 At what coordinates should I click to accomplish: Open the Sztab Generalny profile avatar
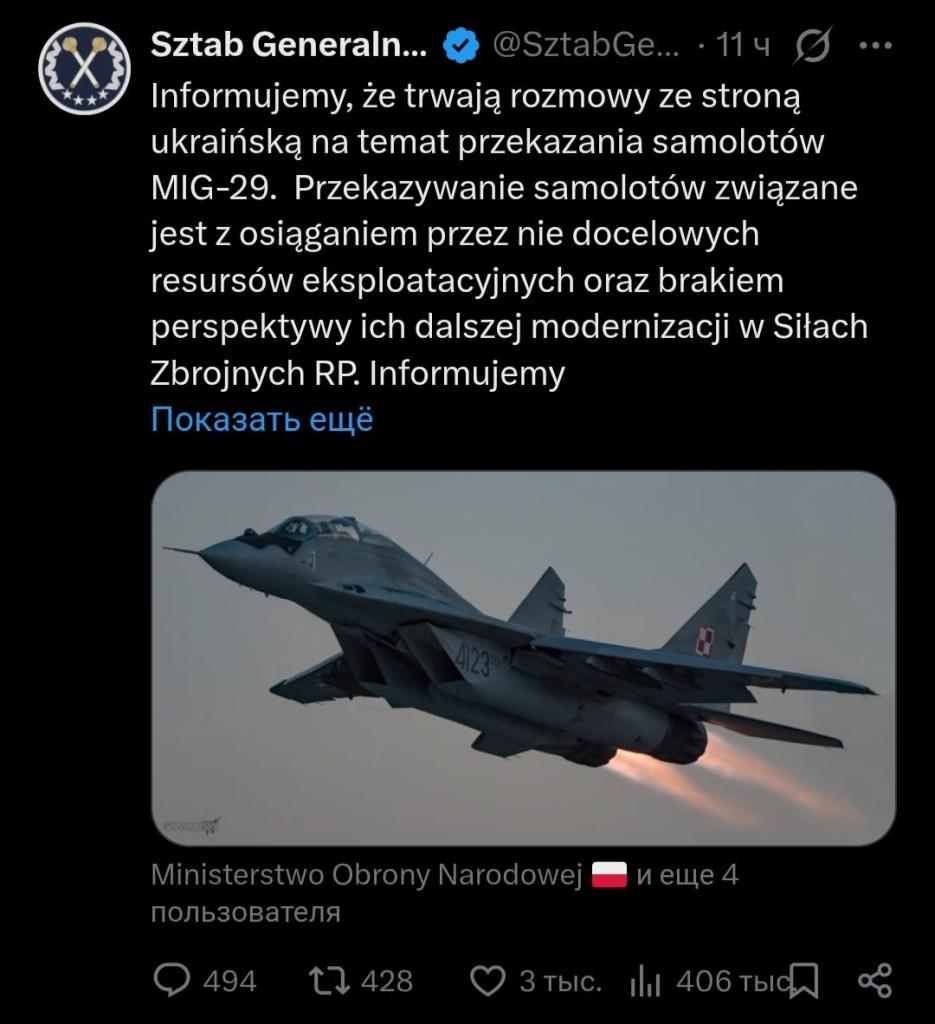(84, 67)
